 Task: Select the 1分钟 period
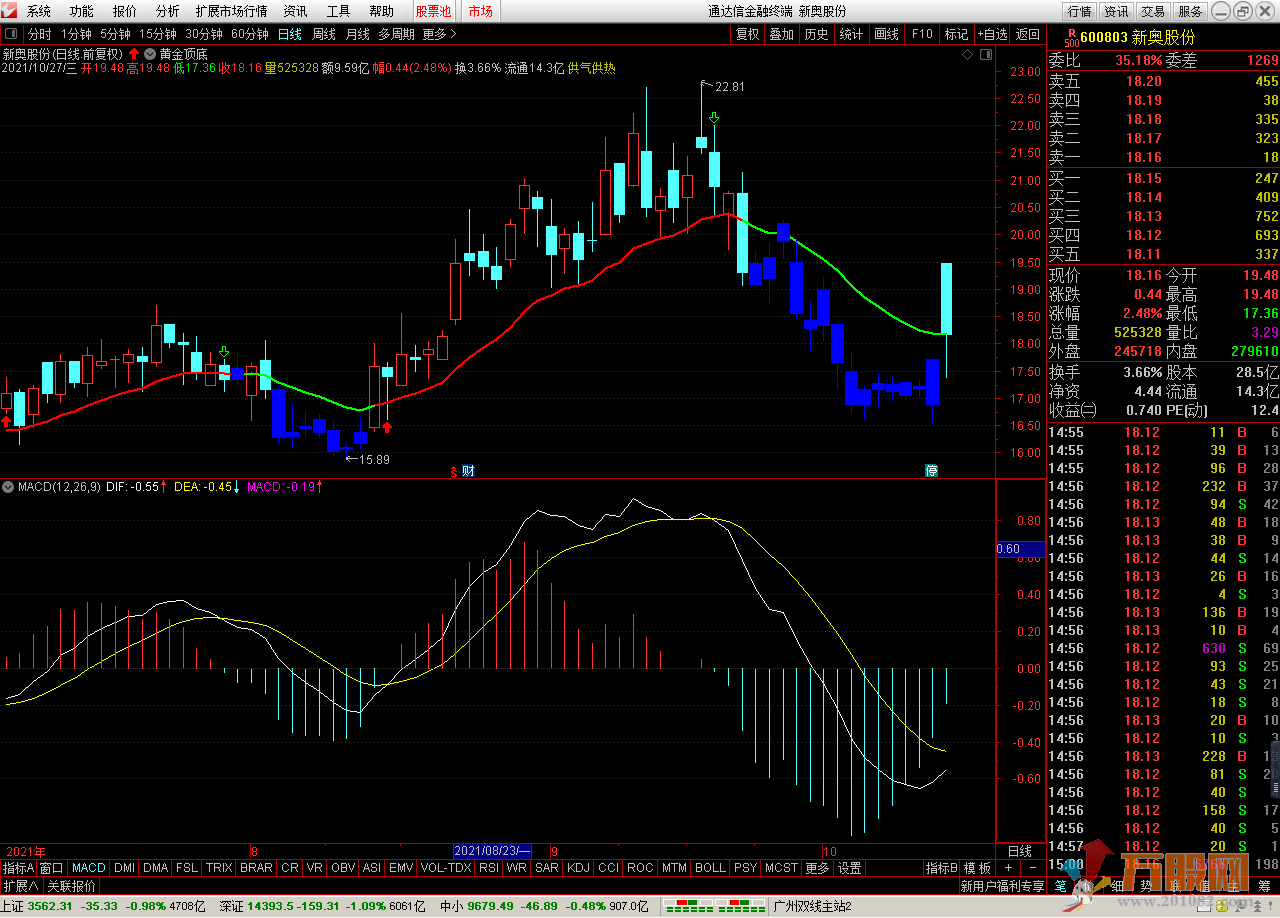(76, 34)
